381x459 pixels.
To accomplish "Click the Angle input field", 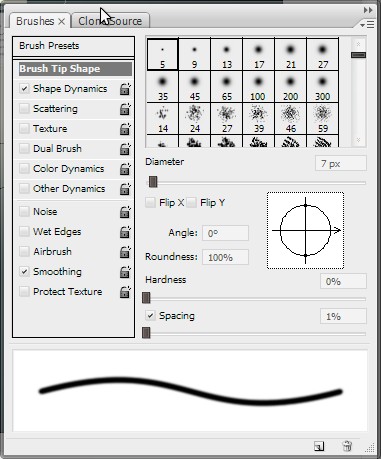I will 225,233.
